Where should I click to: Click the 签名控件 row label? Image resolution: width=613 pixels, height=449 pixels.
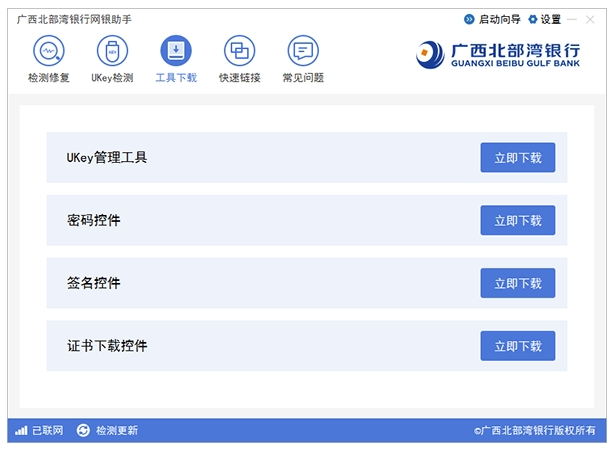coord(93,283)
